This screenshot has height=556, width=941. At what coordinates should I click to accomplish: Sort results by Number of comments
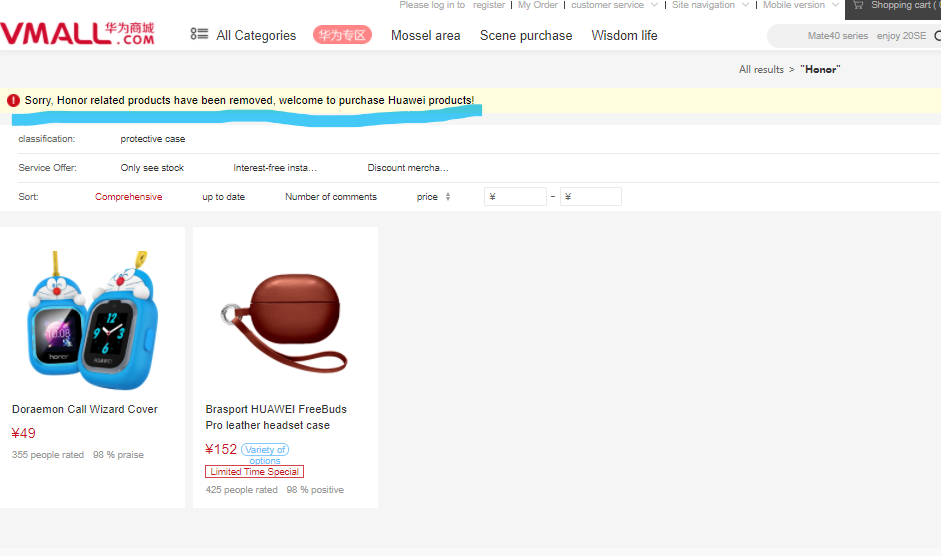coord(331,197)
